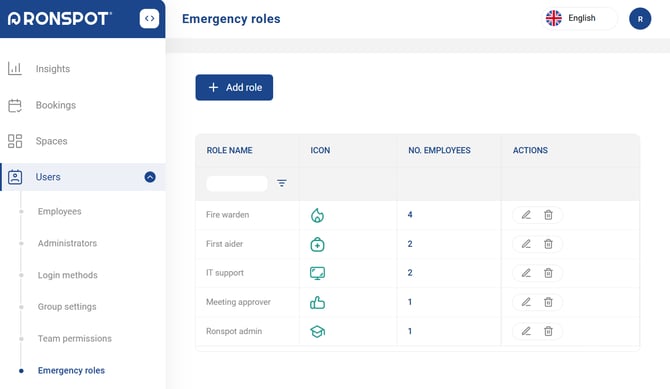Click the Meeting approver thumbs-up icon
The height and width of the screenshot is (389, 670).
pos(317,302)
